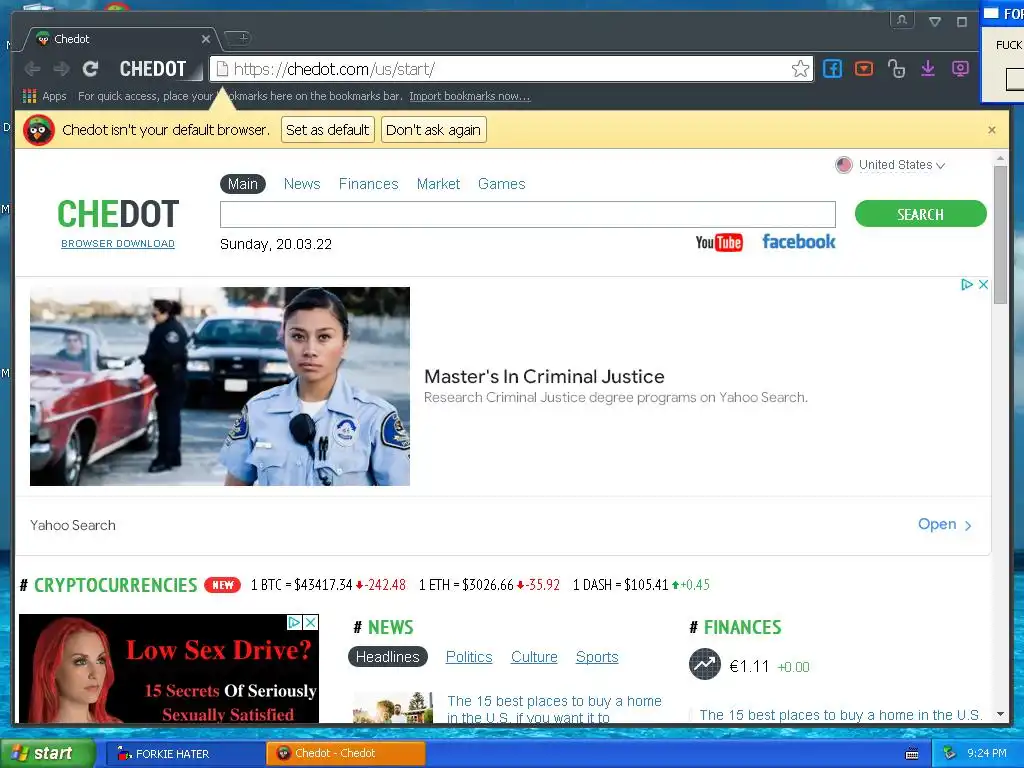Click the CHEDOT logo on the page
This screenshot has height=768, width=1024.
[x=118, y=214]
